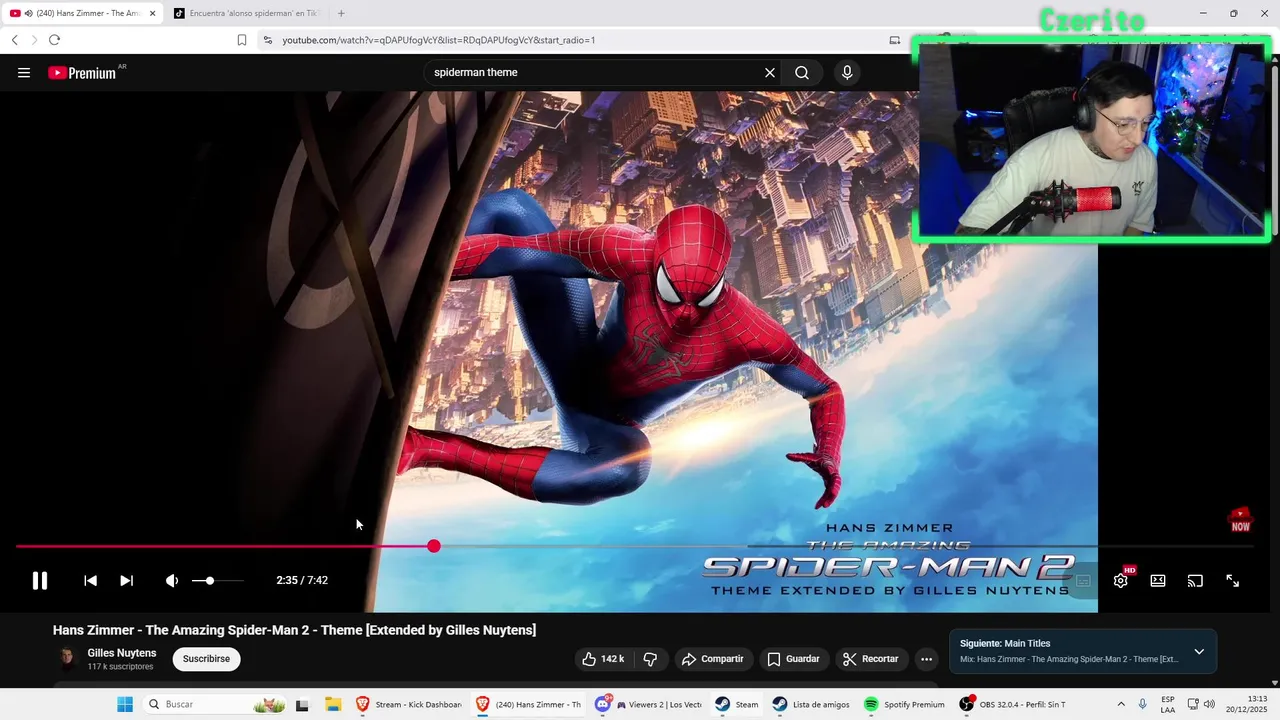
Task: Toggle the subtitles button in player
Action: (x=1084, y=581)
